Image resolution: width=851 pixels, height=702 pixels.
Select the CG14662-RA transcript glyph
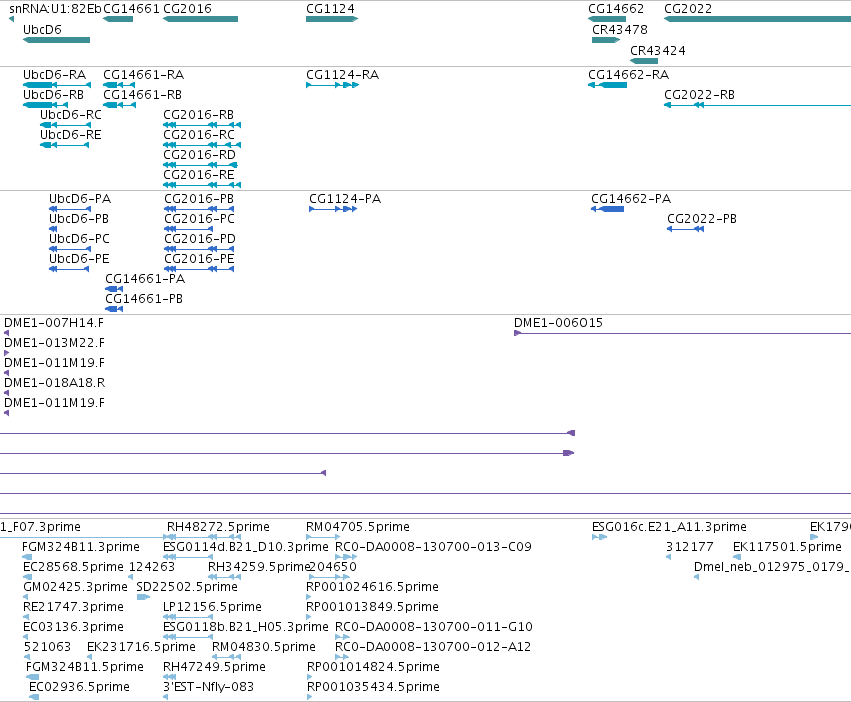point(607,85)
